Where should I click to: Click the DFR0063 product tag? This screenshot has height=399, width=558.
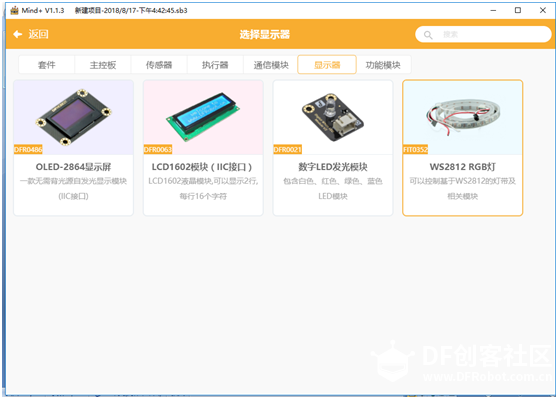tap(158, 149)
